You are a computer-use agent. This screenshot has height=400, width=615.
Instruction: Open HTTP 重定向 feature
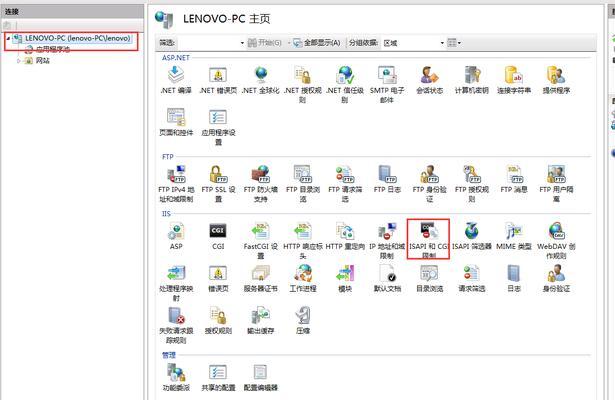click(345, 236)
